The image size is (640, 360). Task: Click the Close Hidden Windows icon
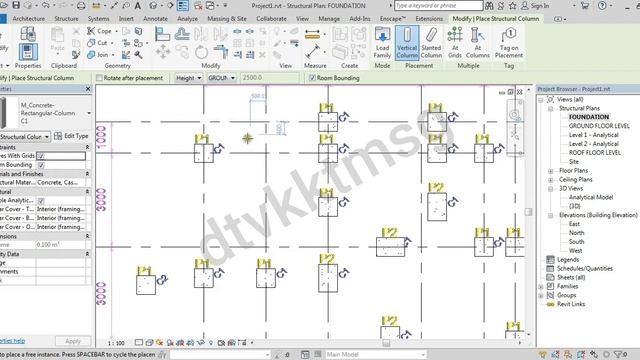(x=198, y=6)
